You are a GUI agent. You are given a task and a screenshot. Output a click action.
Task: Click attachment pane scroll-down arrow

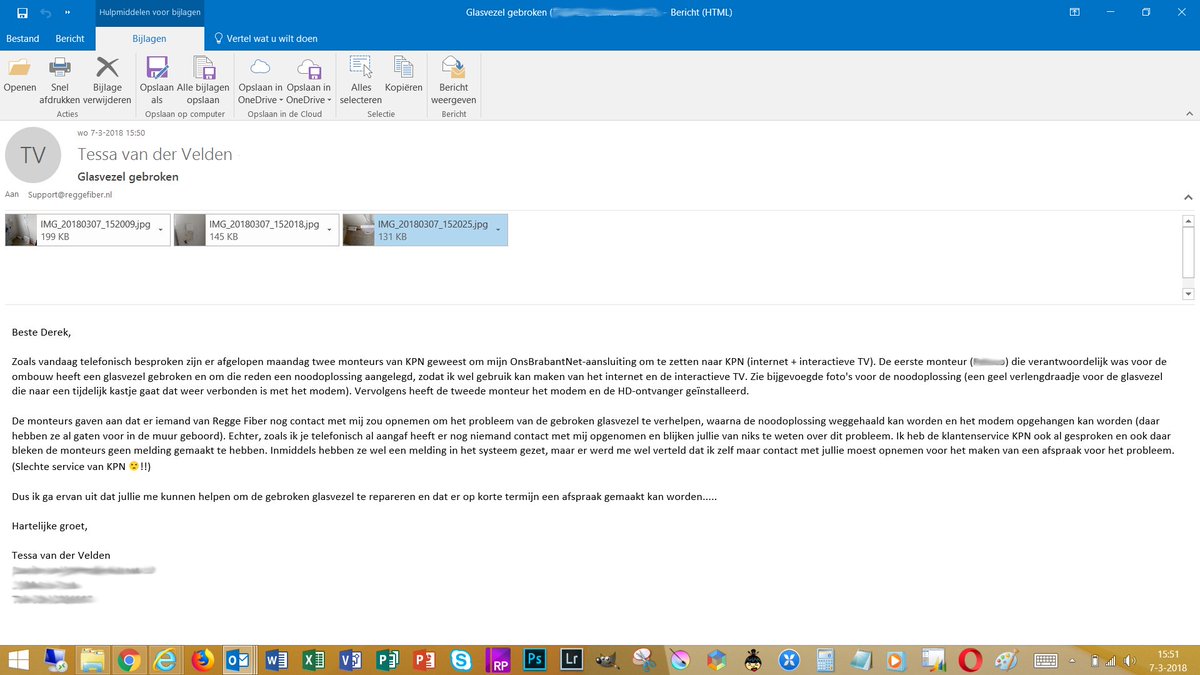(1188, 294)
